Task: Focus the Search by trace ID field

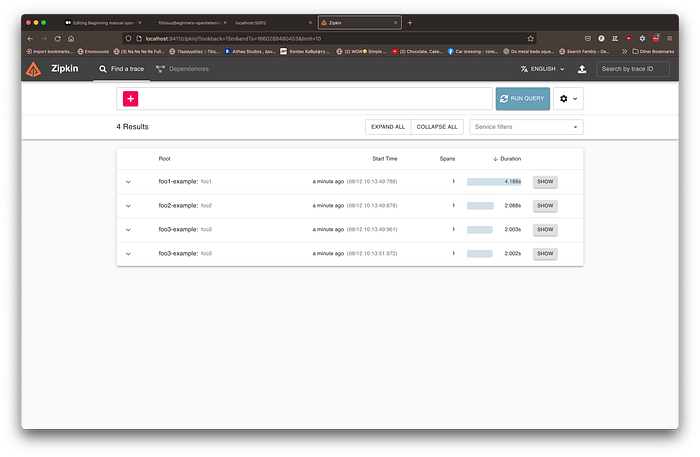Action: [633, 69]
